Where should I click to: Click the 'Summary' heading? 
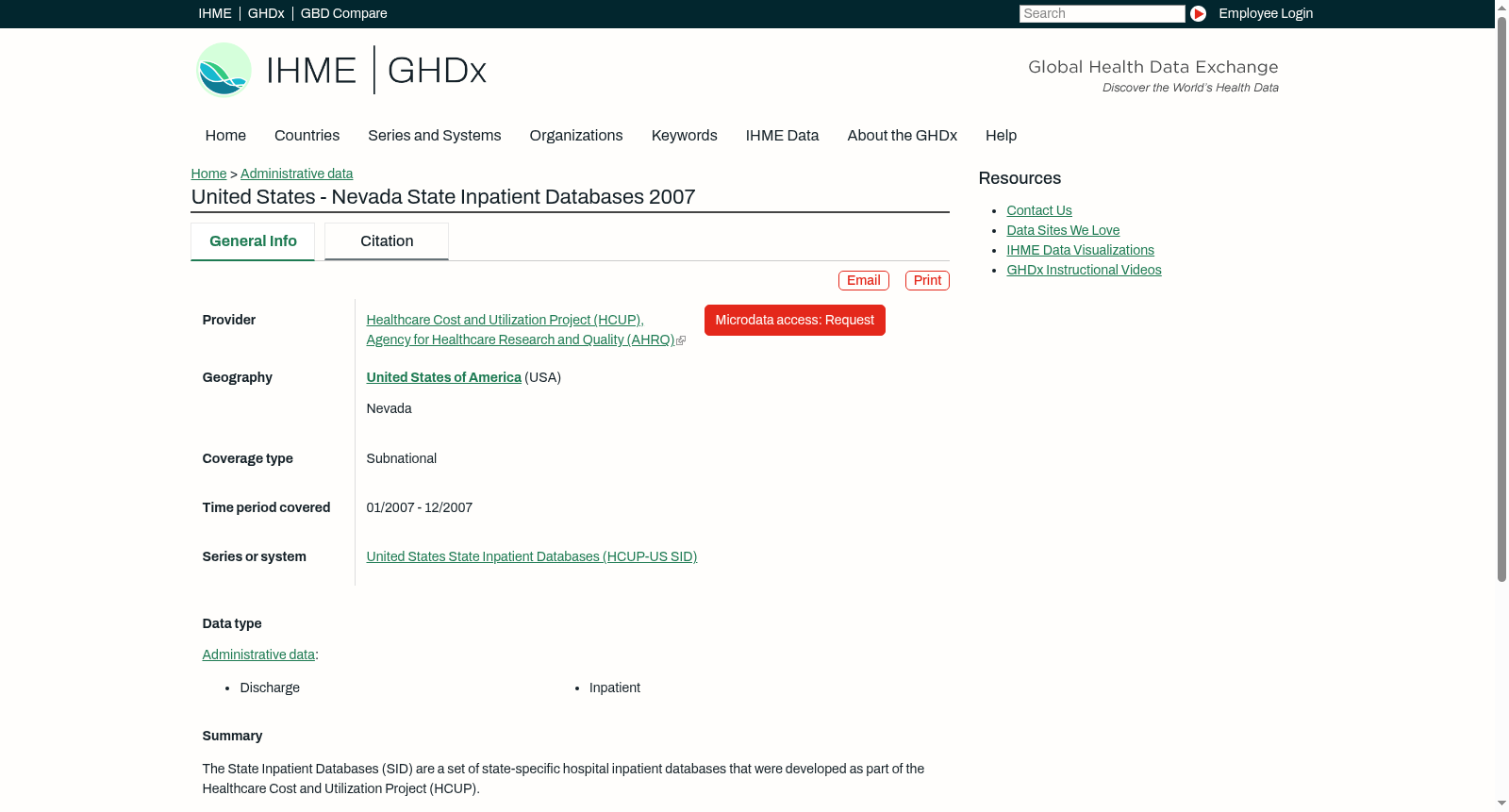233,737
